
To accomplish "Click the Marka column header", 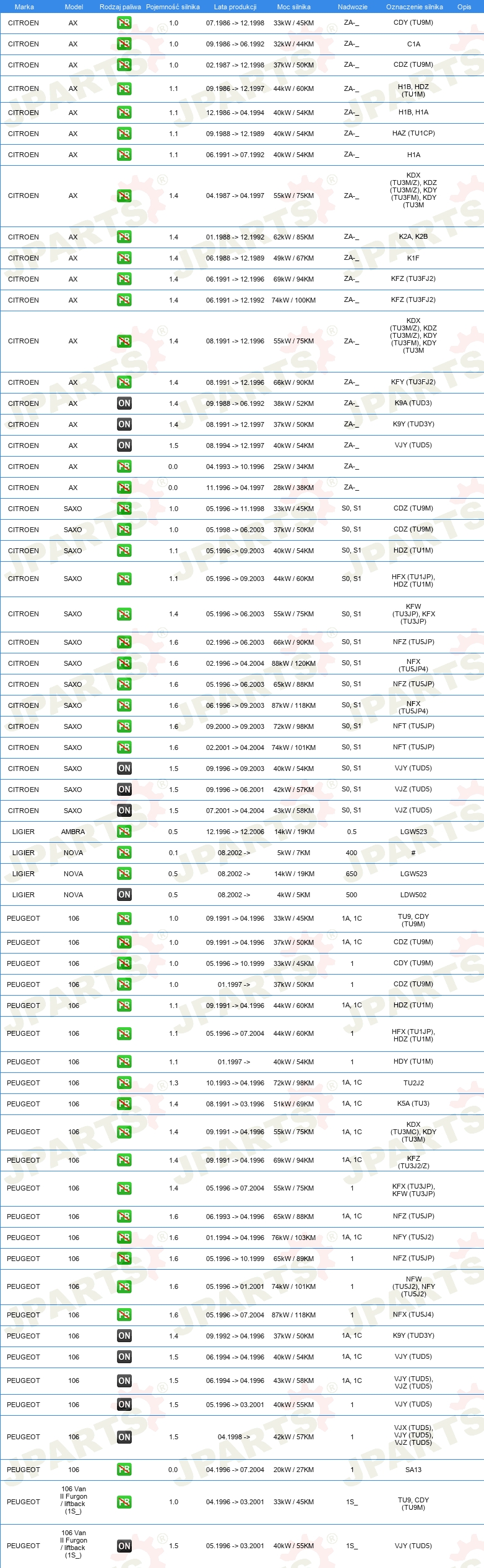I will [x=24, y=7].
